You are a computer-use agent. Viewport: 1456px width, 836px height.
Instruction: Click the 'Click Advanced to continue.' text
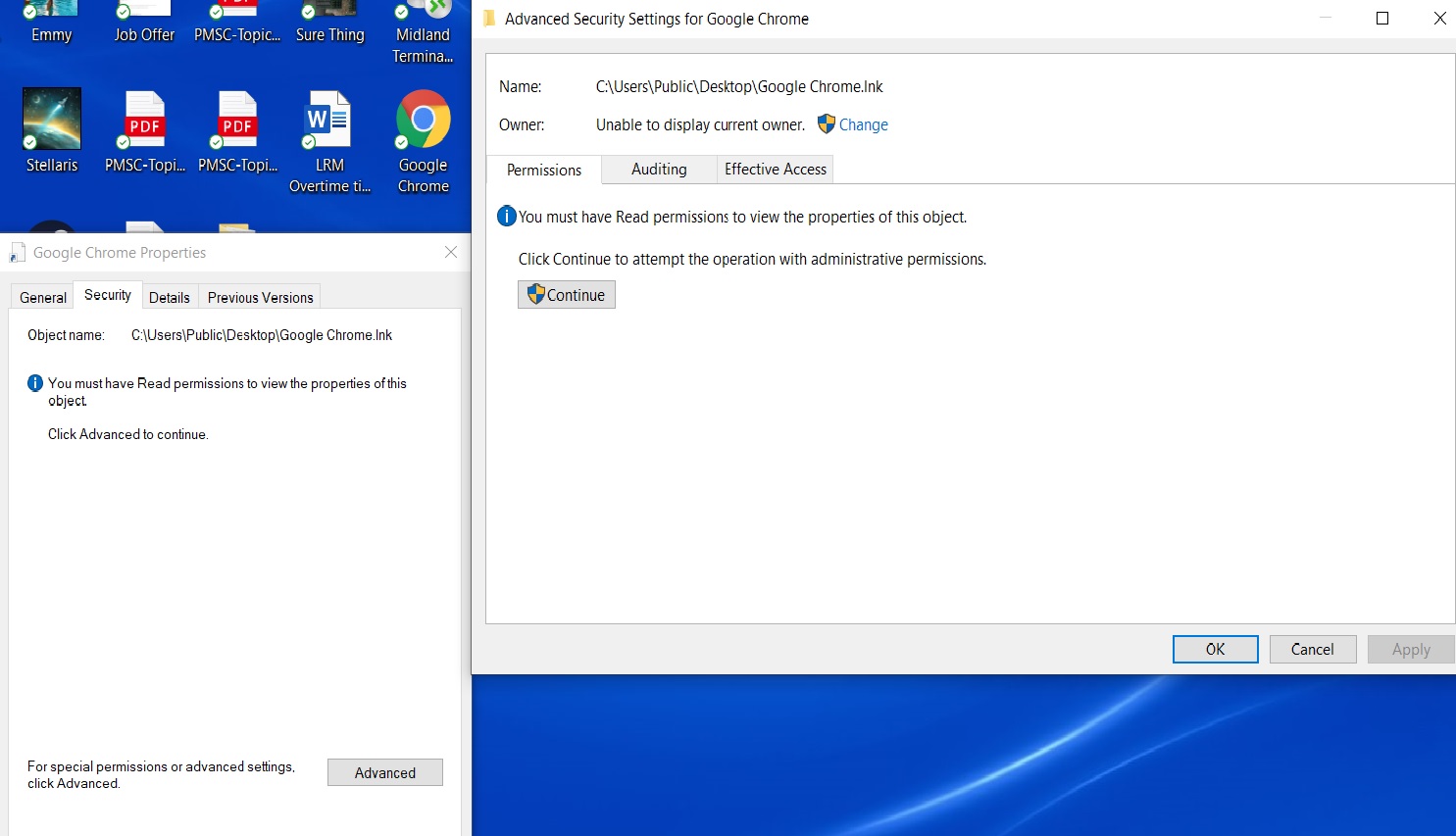click(128, 434)
